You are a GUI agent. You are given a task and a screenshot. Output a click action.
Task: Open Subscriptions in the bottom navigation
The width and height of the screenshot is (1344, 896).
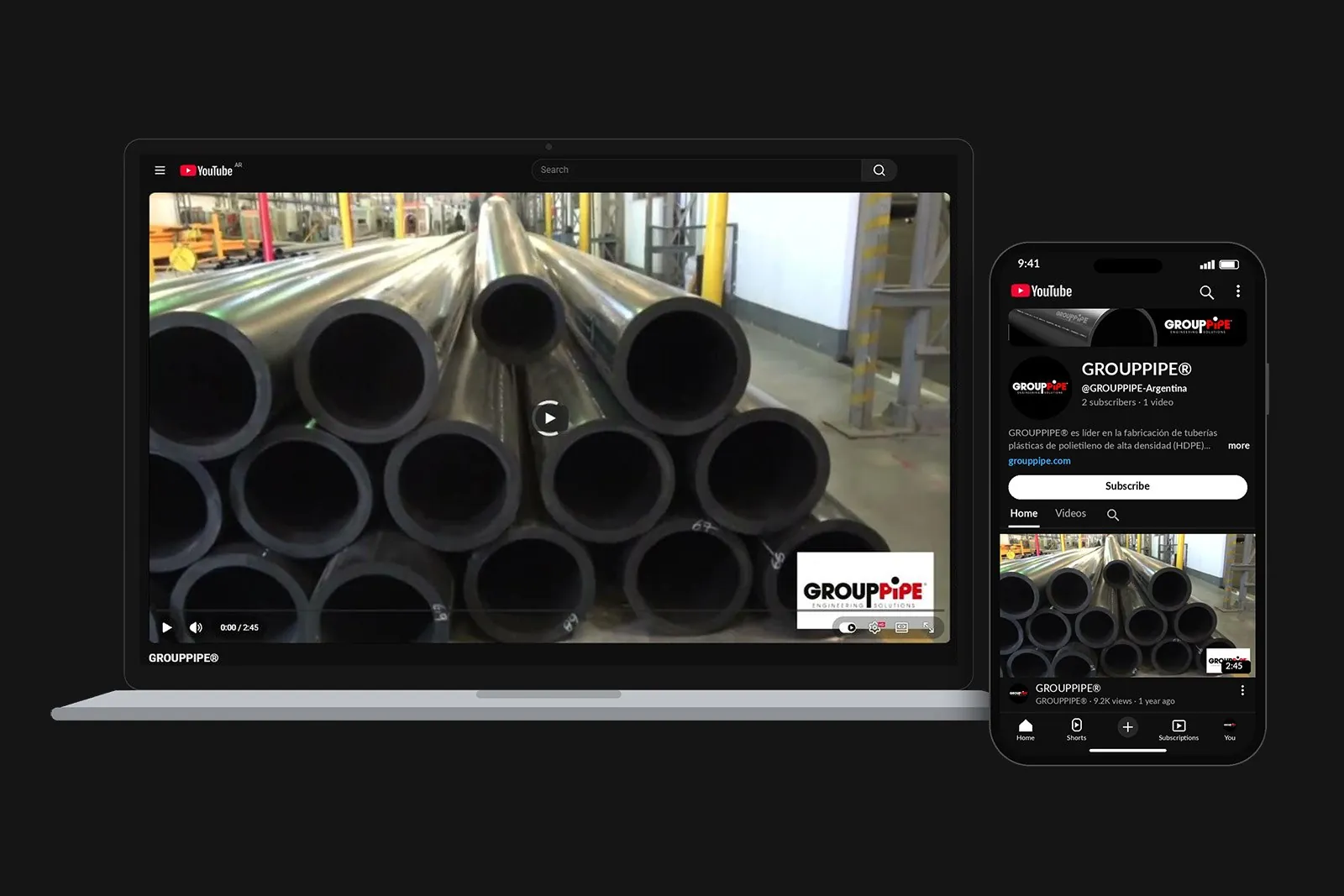pos(1179,730)
